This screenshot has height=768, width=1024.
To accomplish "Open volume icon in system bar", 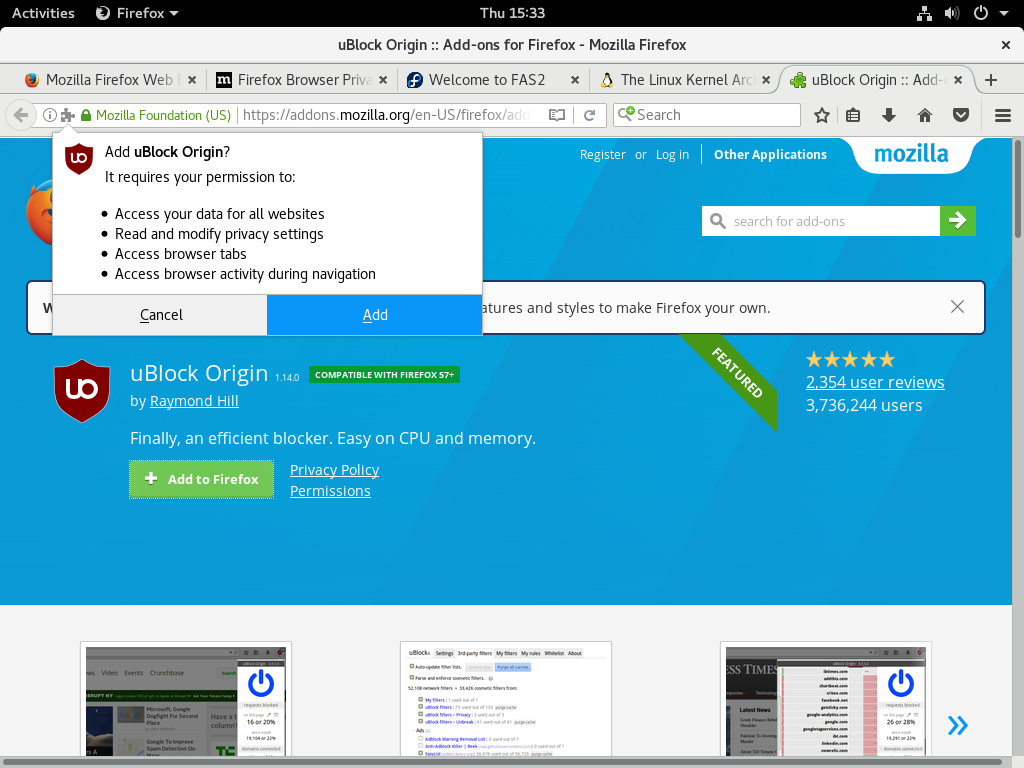I will click(952, 13).
